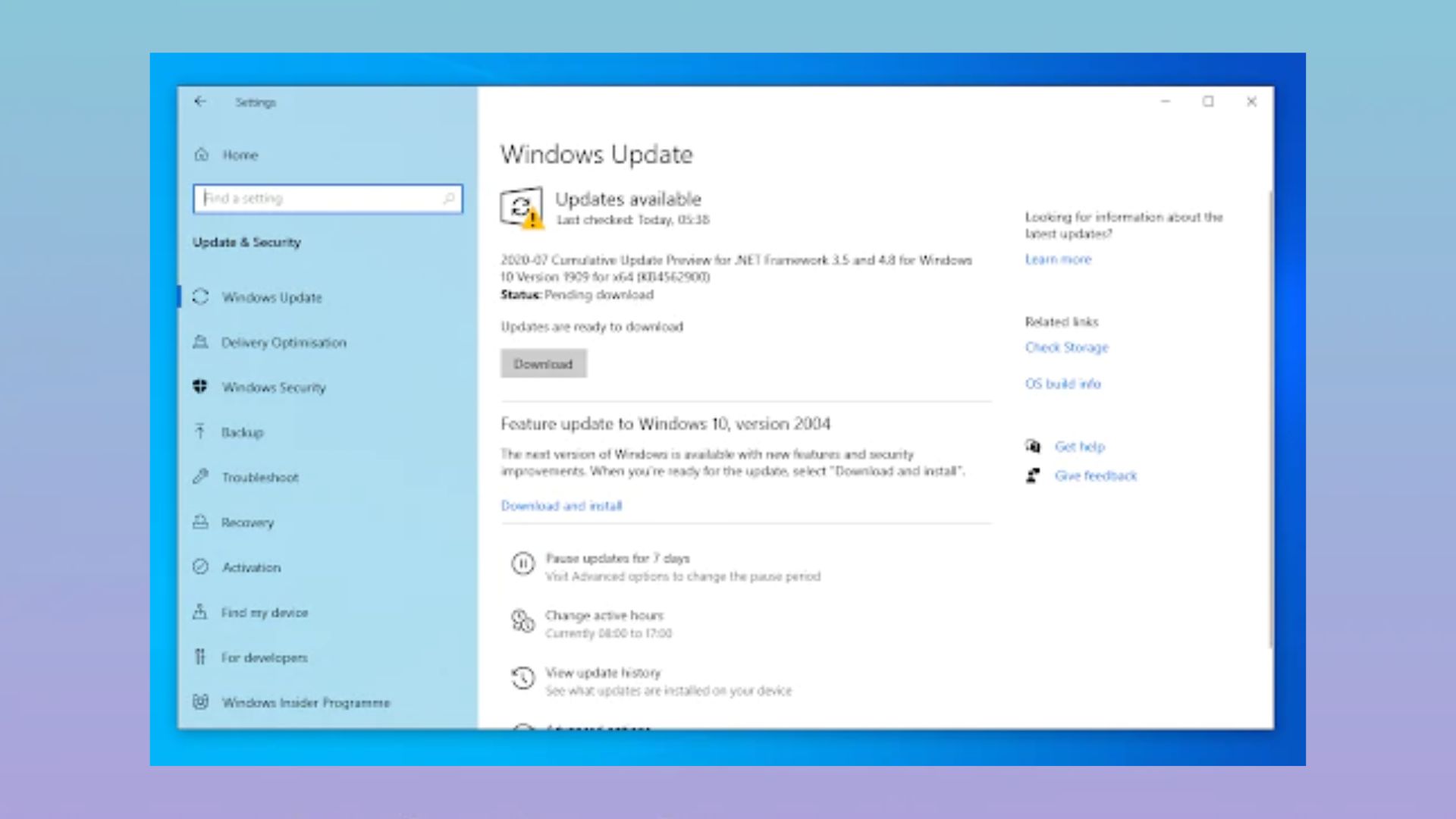Select Home in the sidebar
This screenshot has width=1456, height=819.
[240, 155]
